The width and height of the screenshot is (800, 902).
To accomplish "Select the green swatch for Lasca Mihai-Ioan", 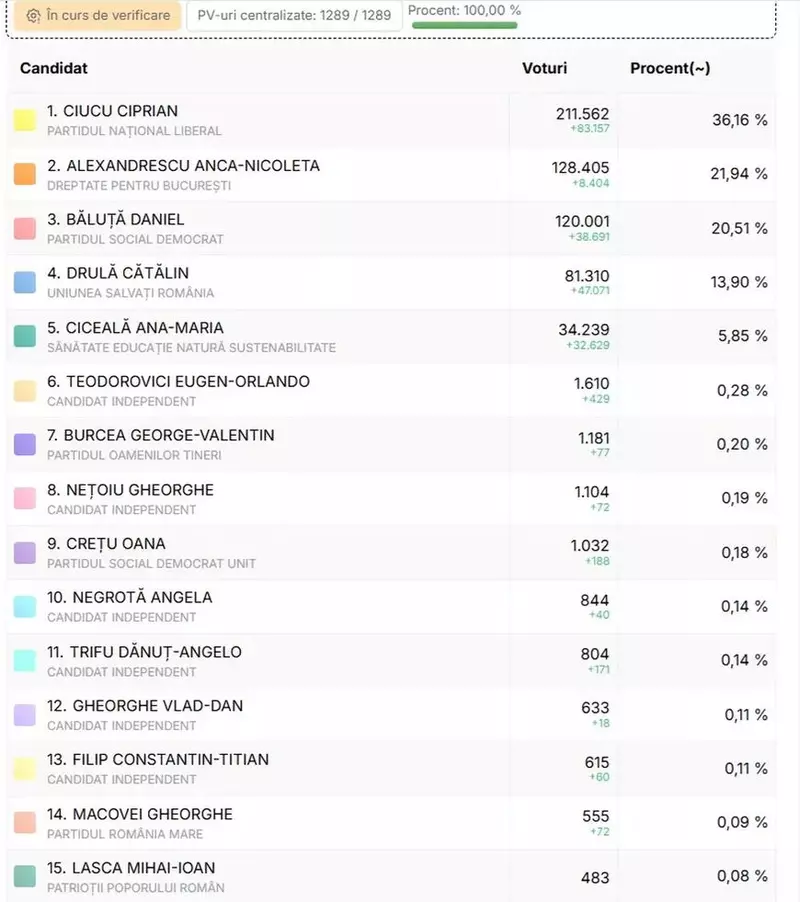I will coord(25,876).
